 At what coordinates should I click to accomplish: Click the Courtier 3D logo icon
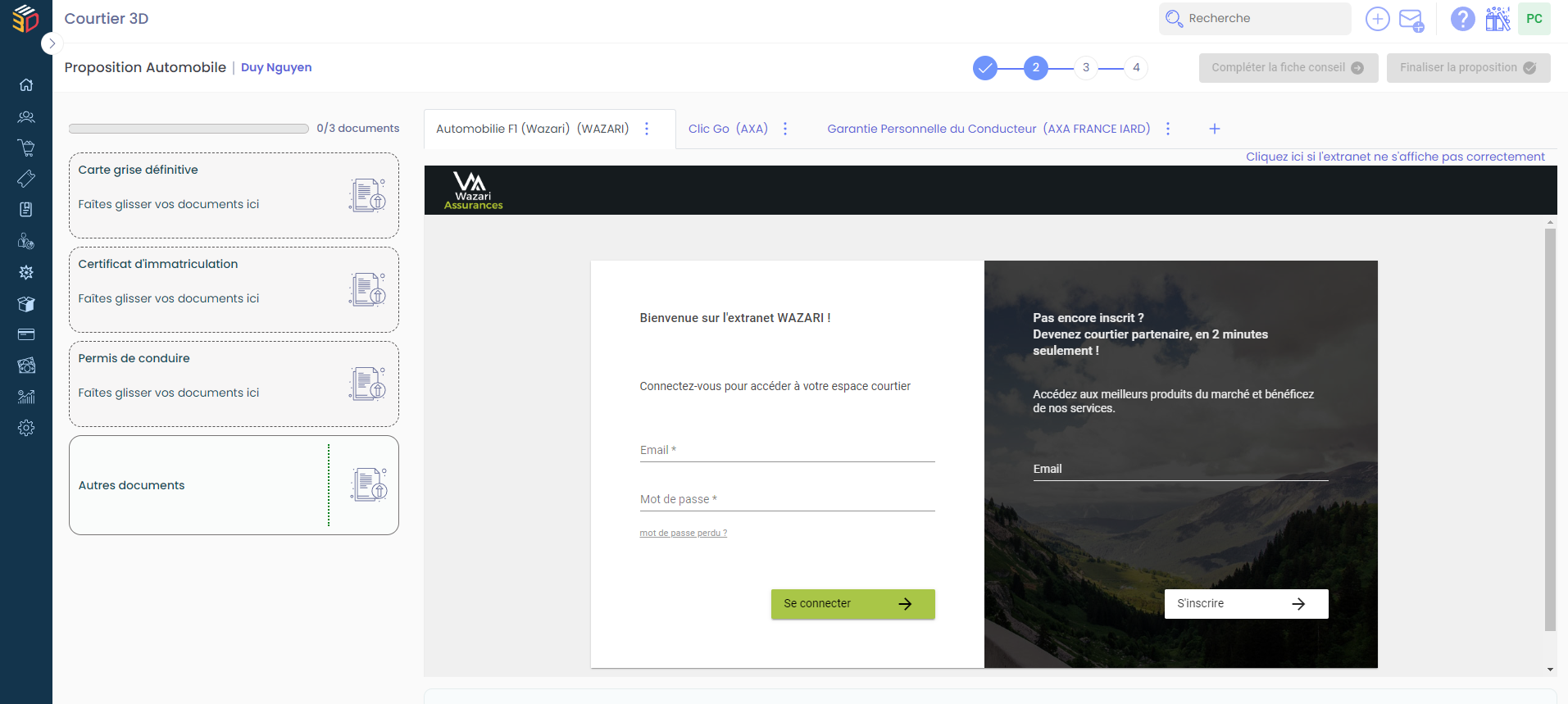coord(25,18)
